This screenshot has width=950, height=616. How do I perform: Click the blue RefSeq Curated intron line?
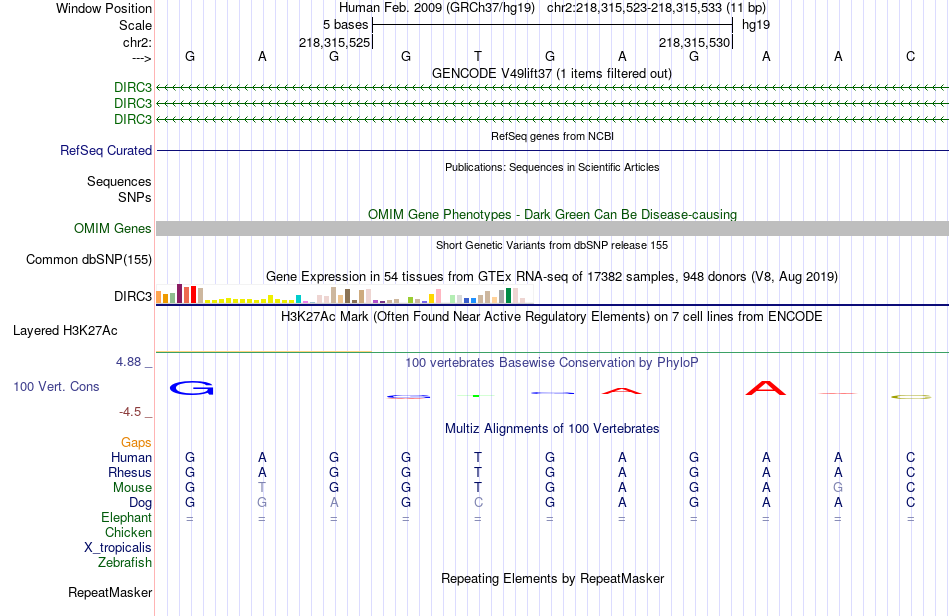tap(552, 150)
